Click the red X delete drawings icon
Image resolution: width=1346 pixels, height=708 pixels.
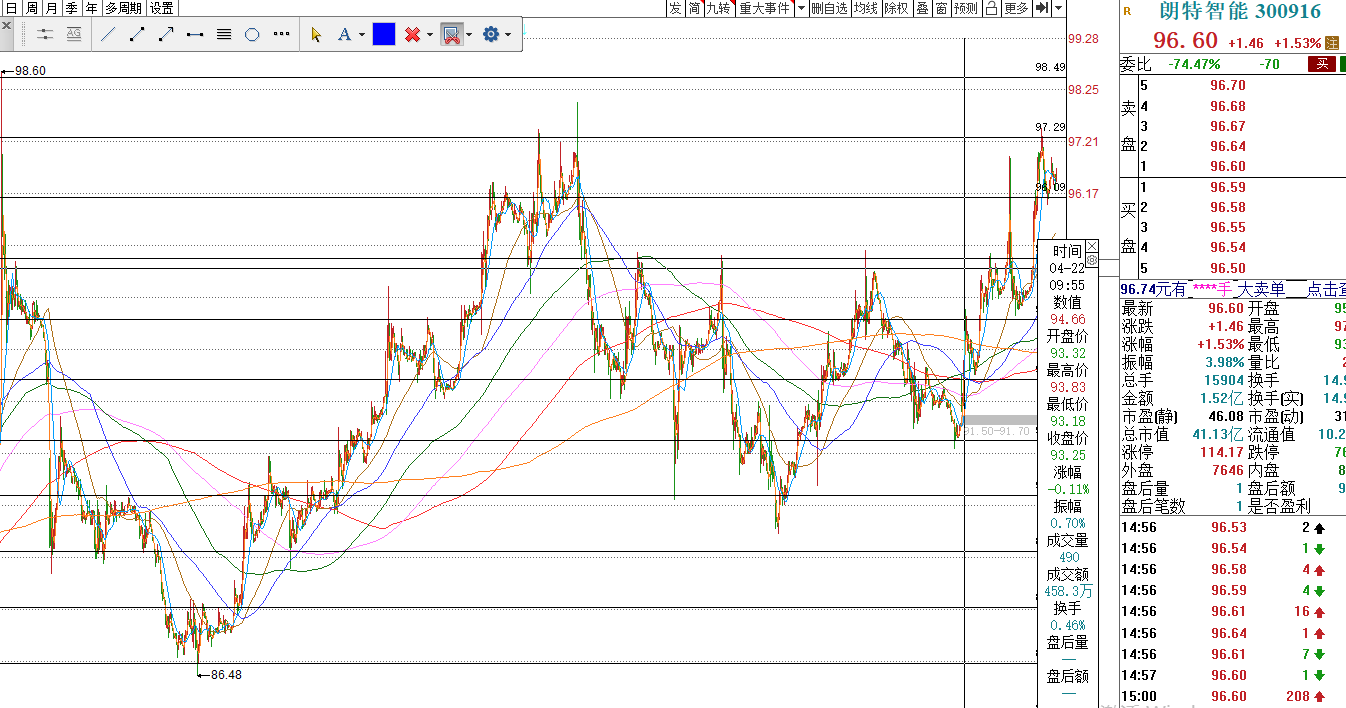pyautogui.click(x=411, y=34)
